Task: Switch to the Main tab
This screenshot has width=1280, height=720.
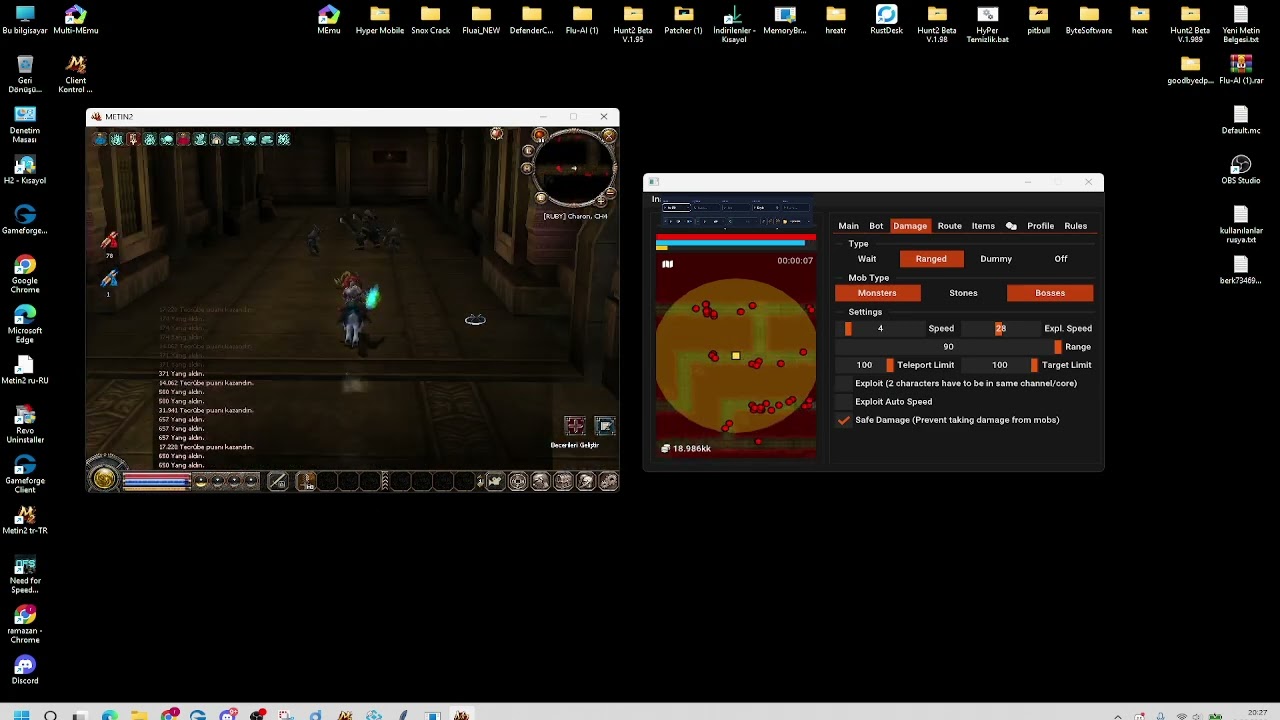Action: click(848, 226)
